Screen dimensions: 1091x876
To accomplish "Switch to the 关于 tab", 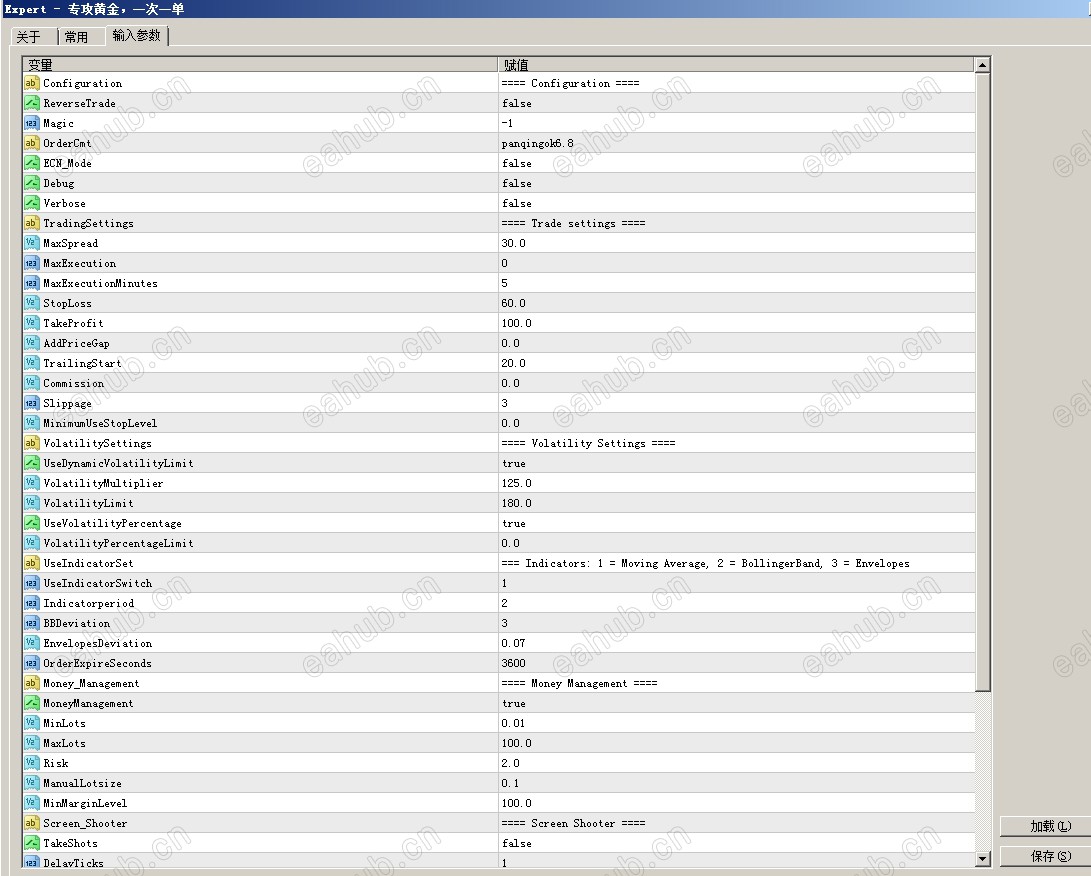I will coord(33,37).
